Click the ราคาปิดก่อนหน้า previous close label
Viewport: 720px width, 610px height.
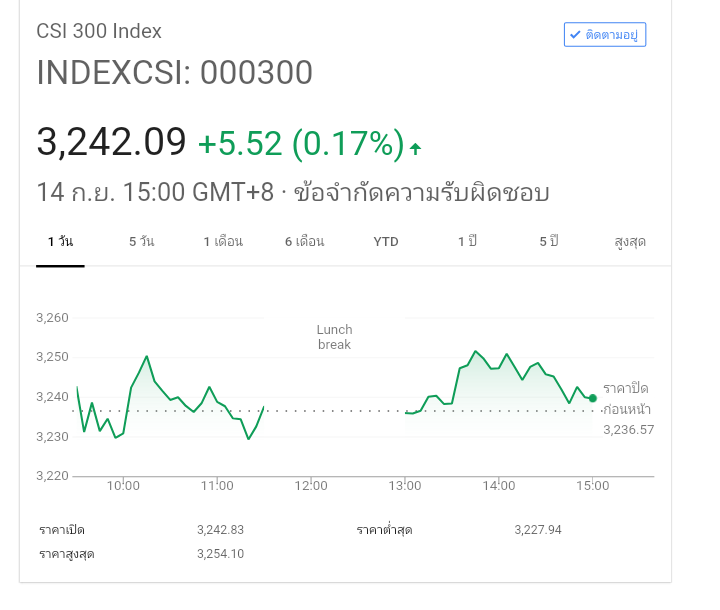coord(626,398)
